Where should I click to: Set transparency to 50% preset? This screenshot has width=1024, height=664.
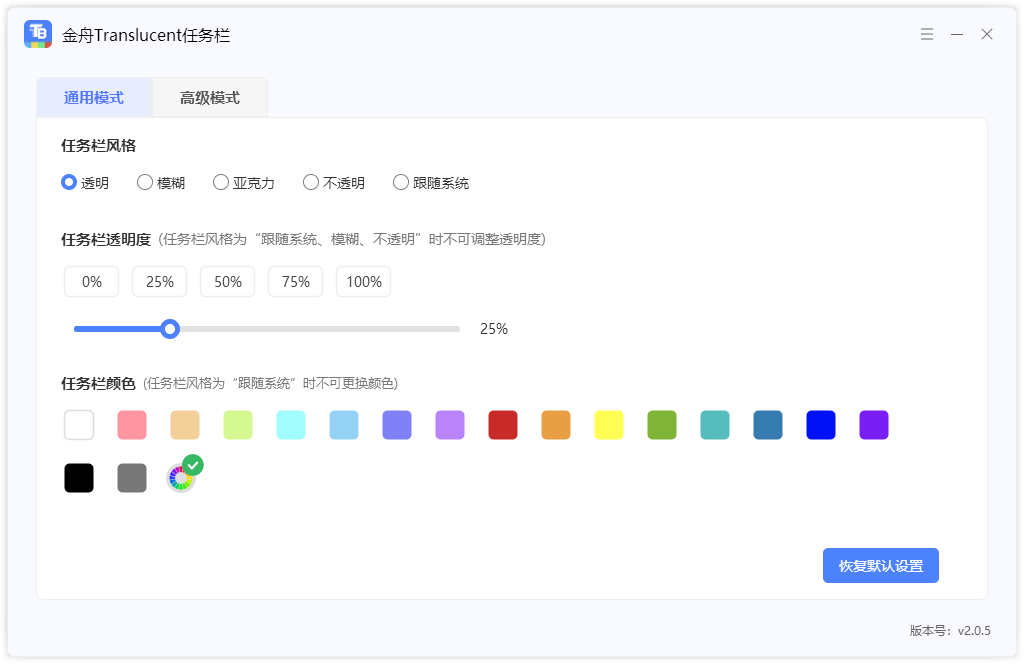228,282
